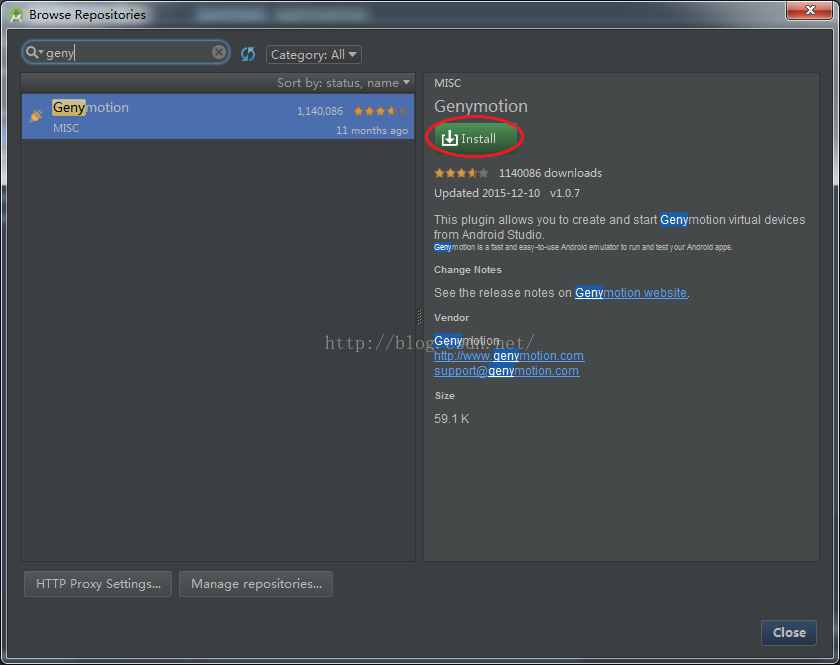
Task: Click the support@genymotion.com email link
Action: coord(506,371)
